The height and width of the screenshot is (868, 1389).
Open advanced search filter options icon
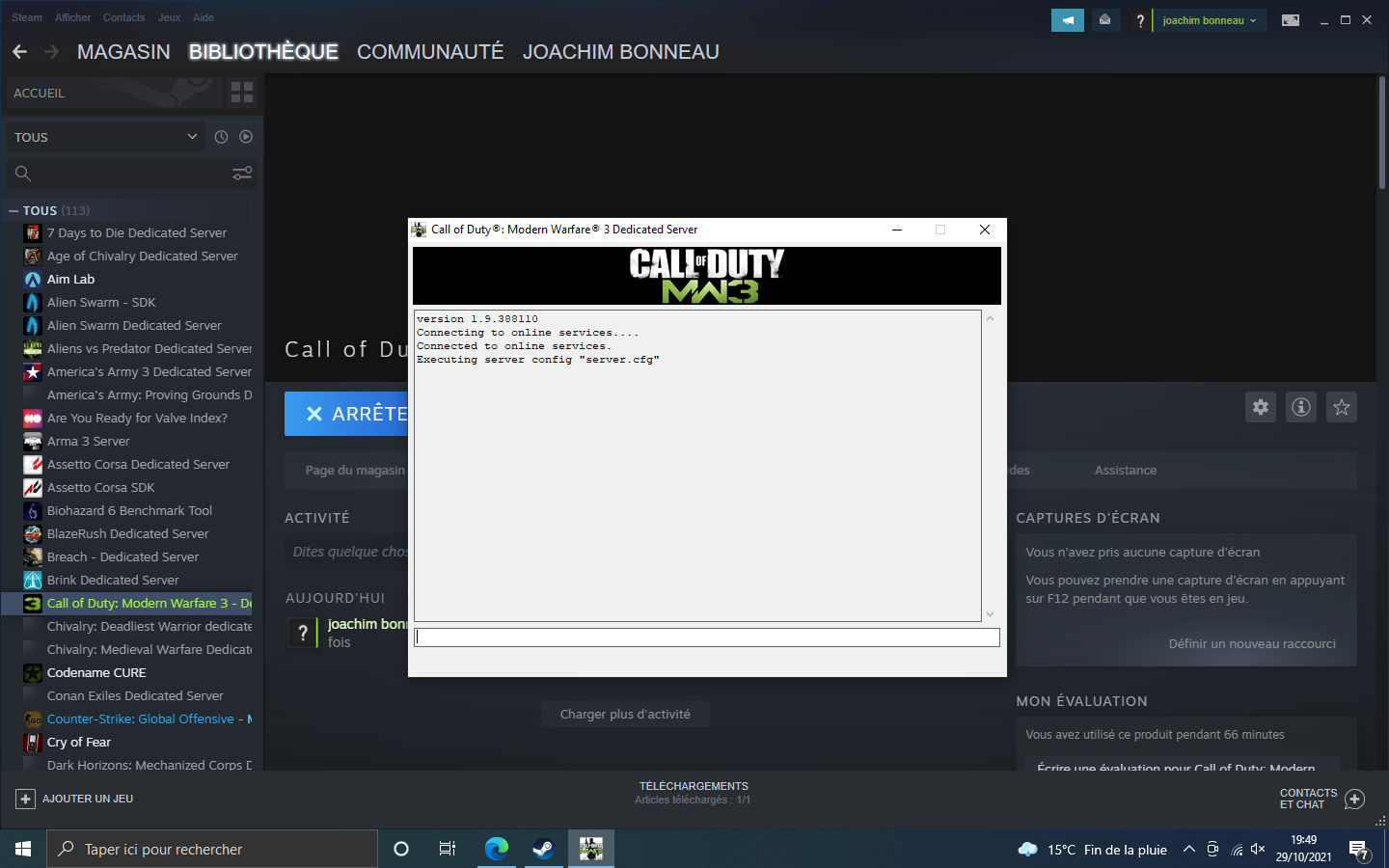click(x=242, y=174)
